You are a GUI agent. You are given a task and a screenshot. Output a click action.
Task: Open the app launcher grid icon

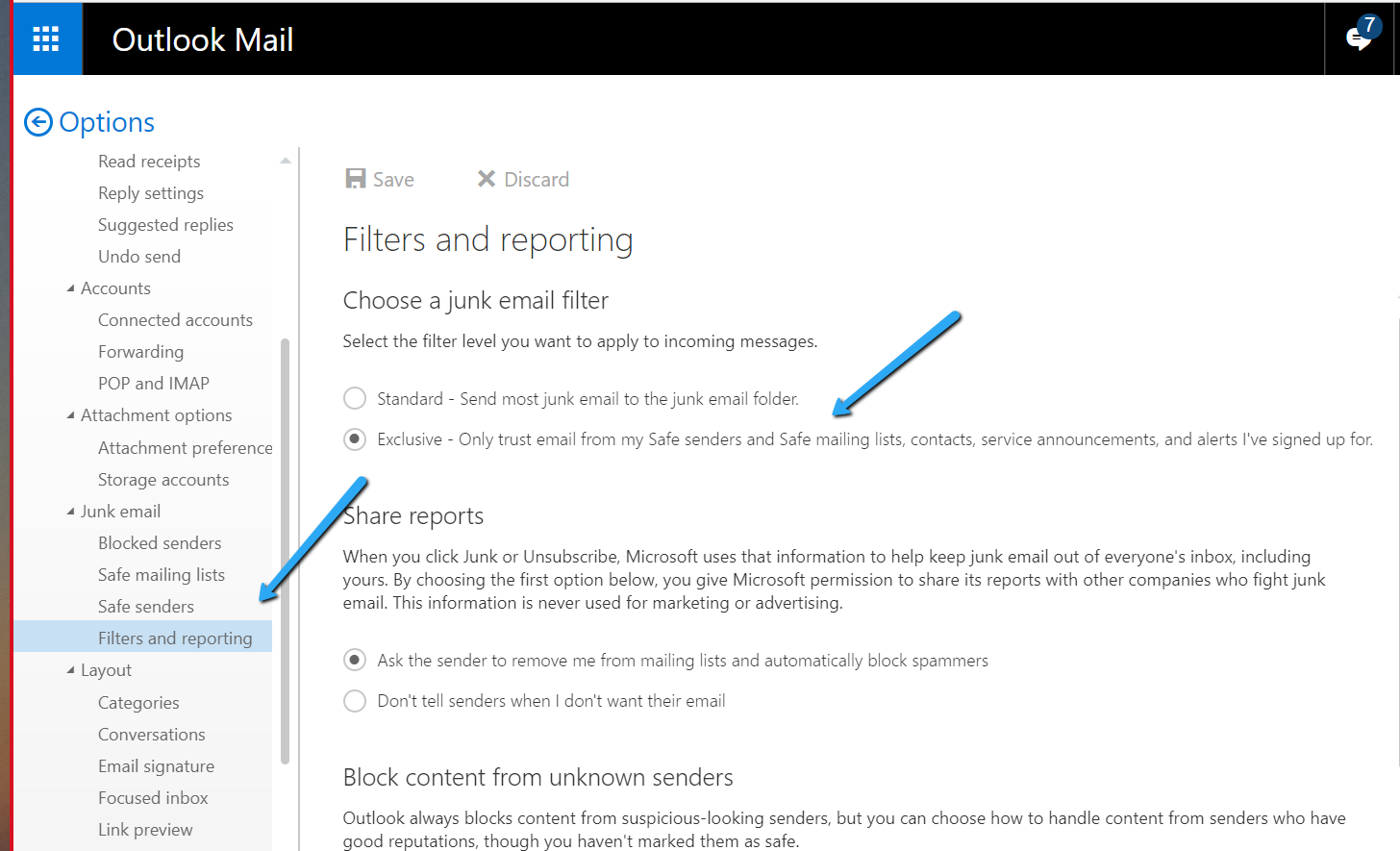(x=46, y=39)
